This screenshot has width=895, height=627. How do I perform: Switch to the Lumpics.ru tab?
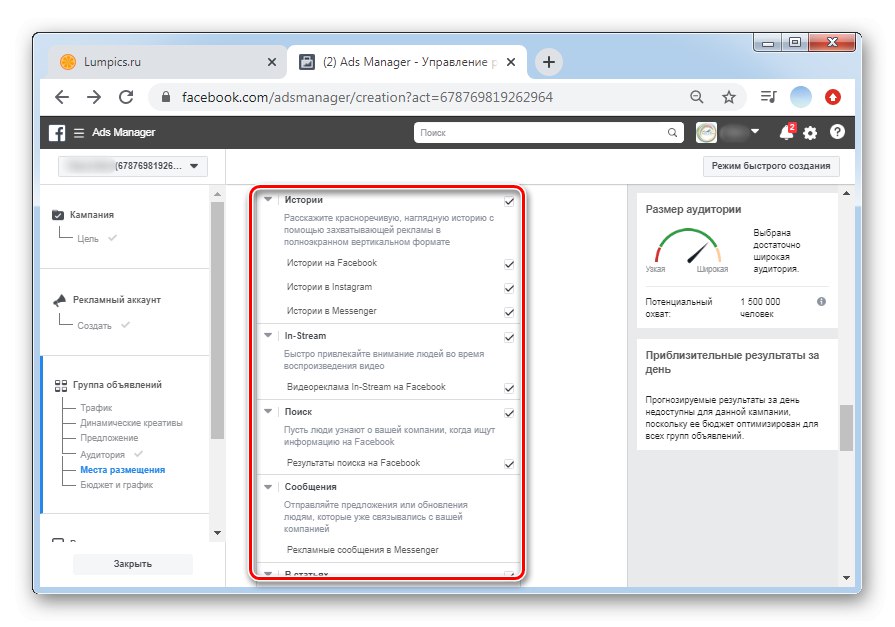(167, 62)
